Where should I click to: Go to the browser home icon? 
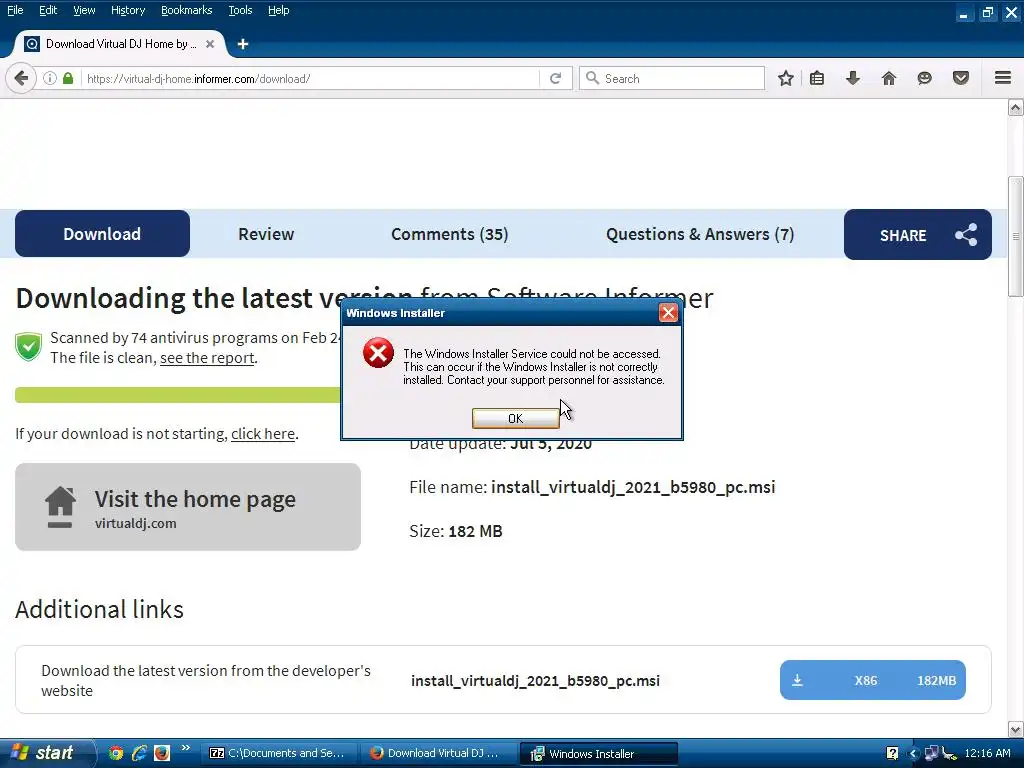click(x=889, y=78)
